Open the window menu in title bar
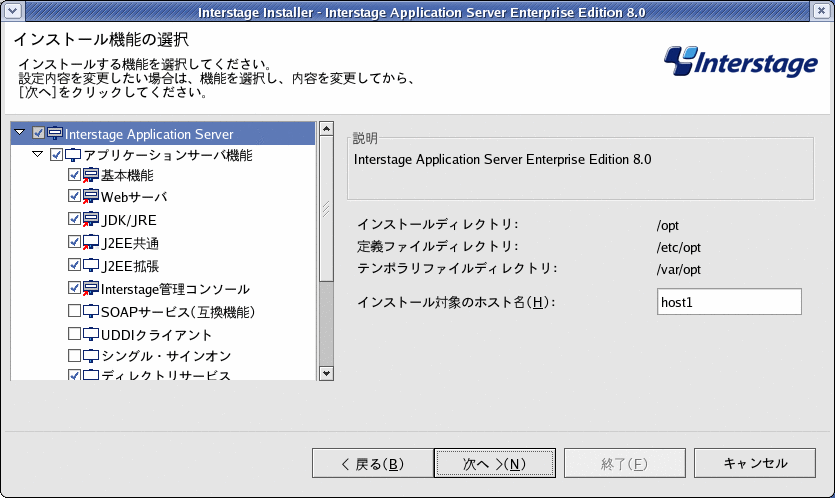Viewport: 835px width, 498px height. coord(12,11)
